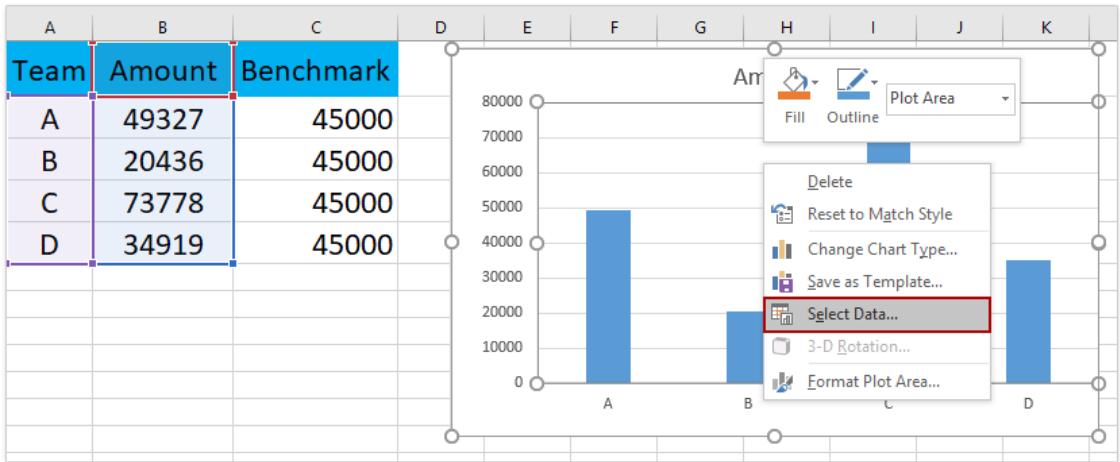Screen dimensions: 1120x462
Task: Open Format Plot Area option
Action: [x=873, y=381]
